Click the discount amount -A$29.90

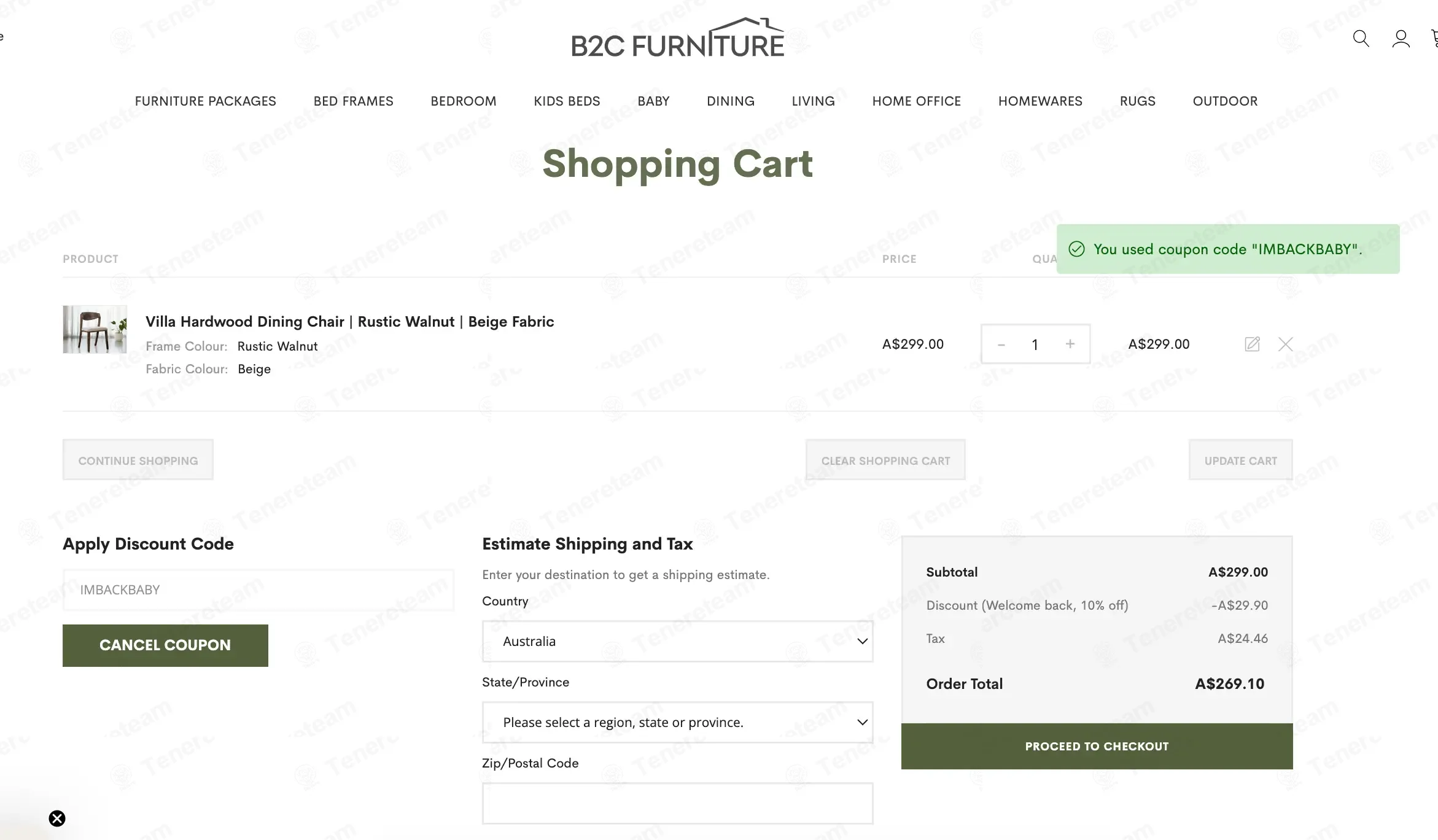pos(1240,605)
